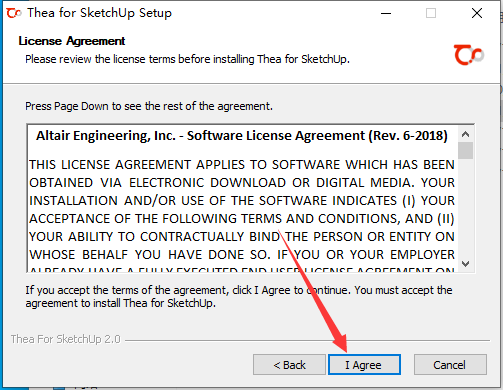503x390 pixels.
Task: Click 'Thea For SketchUp 2.0' label
Action: click(65, 339)
